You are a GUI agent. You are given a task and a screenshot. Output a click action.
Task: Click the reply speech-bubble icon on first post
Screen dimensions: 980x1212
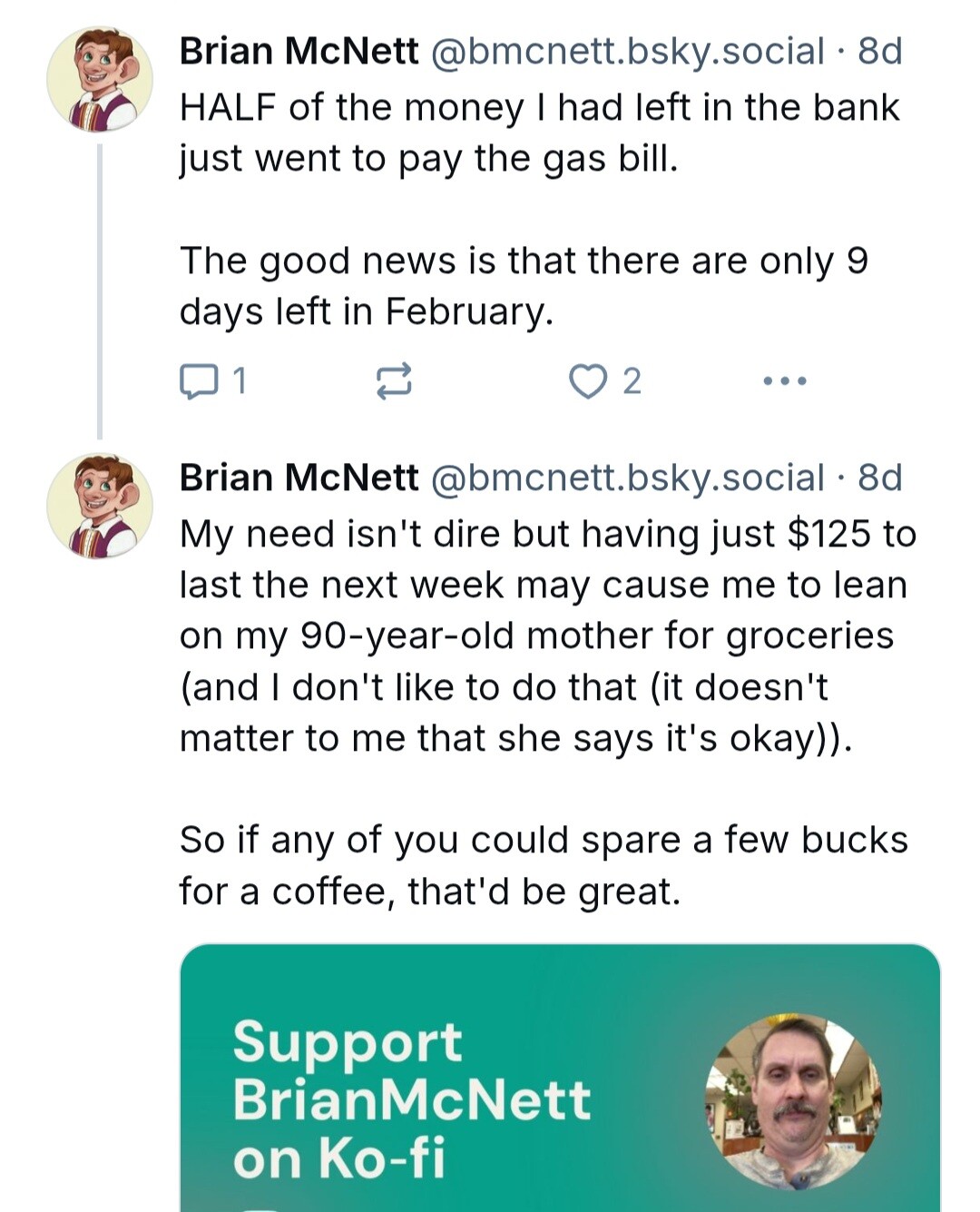coord(197,381)
